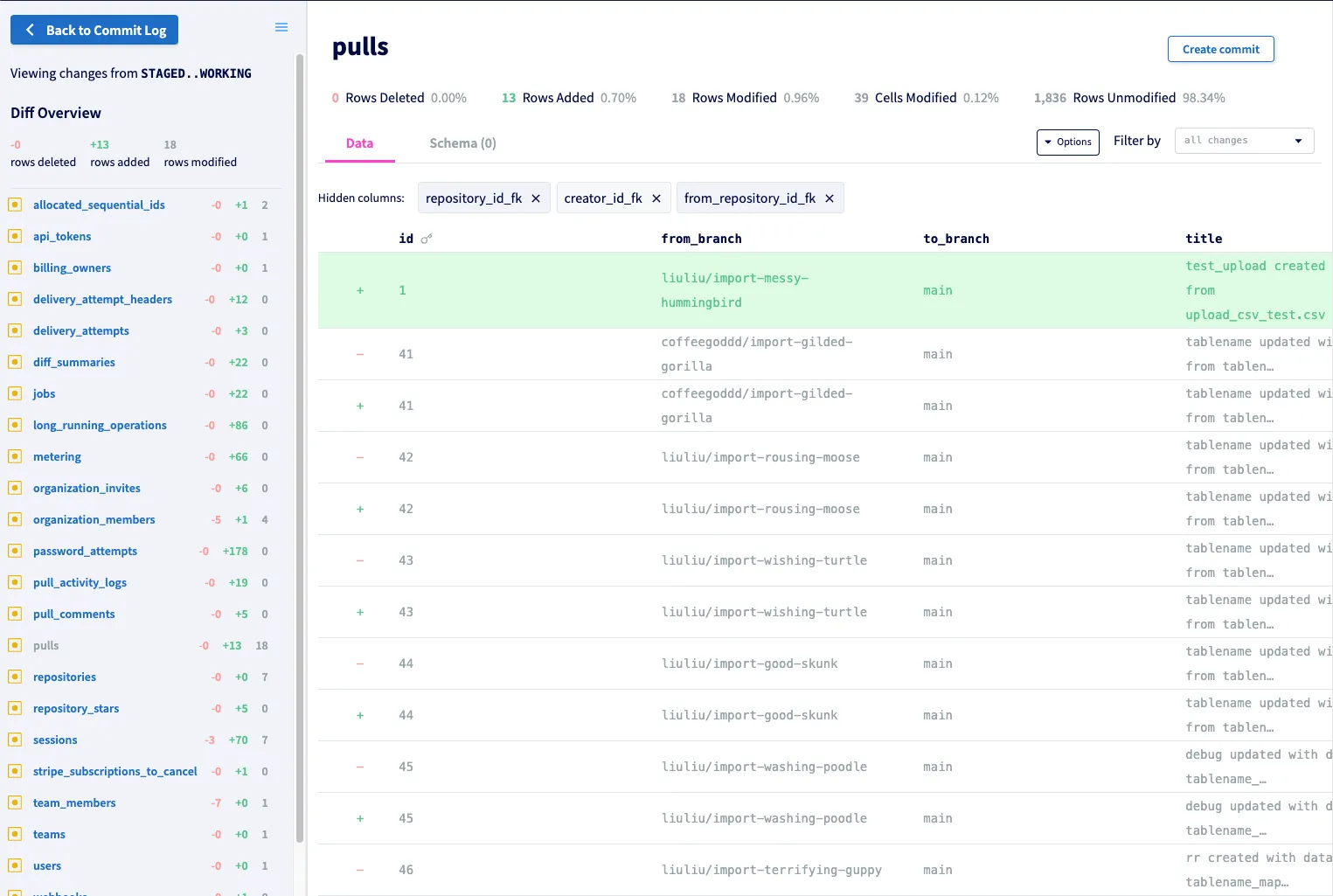Switch to the Schema (0) tab
This screenshot has height=896, width=1333.
pos(462,143)
